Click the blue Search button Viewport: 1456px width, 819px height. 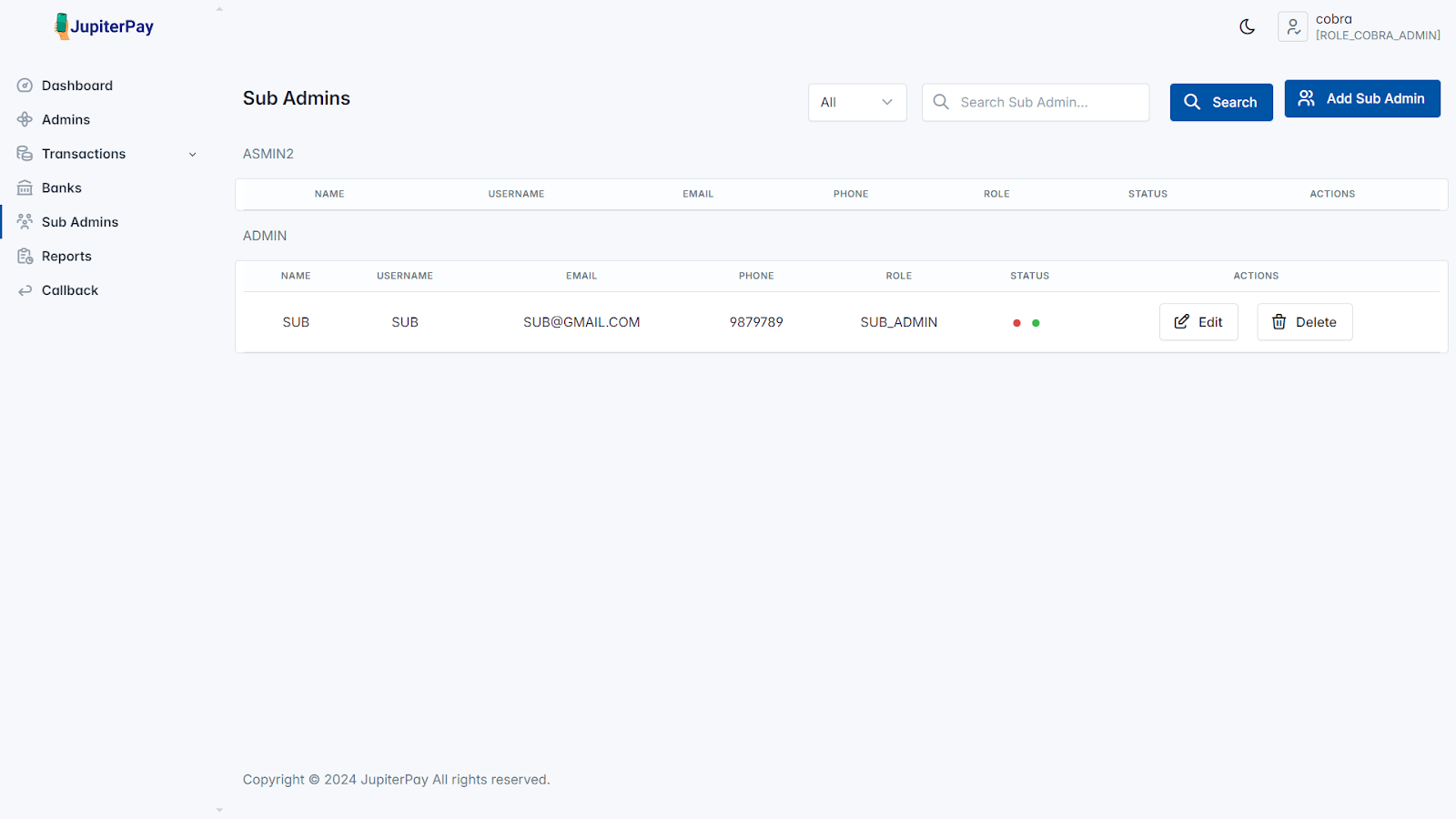tap(1221, 102)
